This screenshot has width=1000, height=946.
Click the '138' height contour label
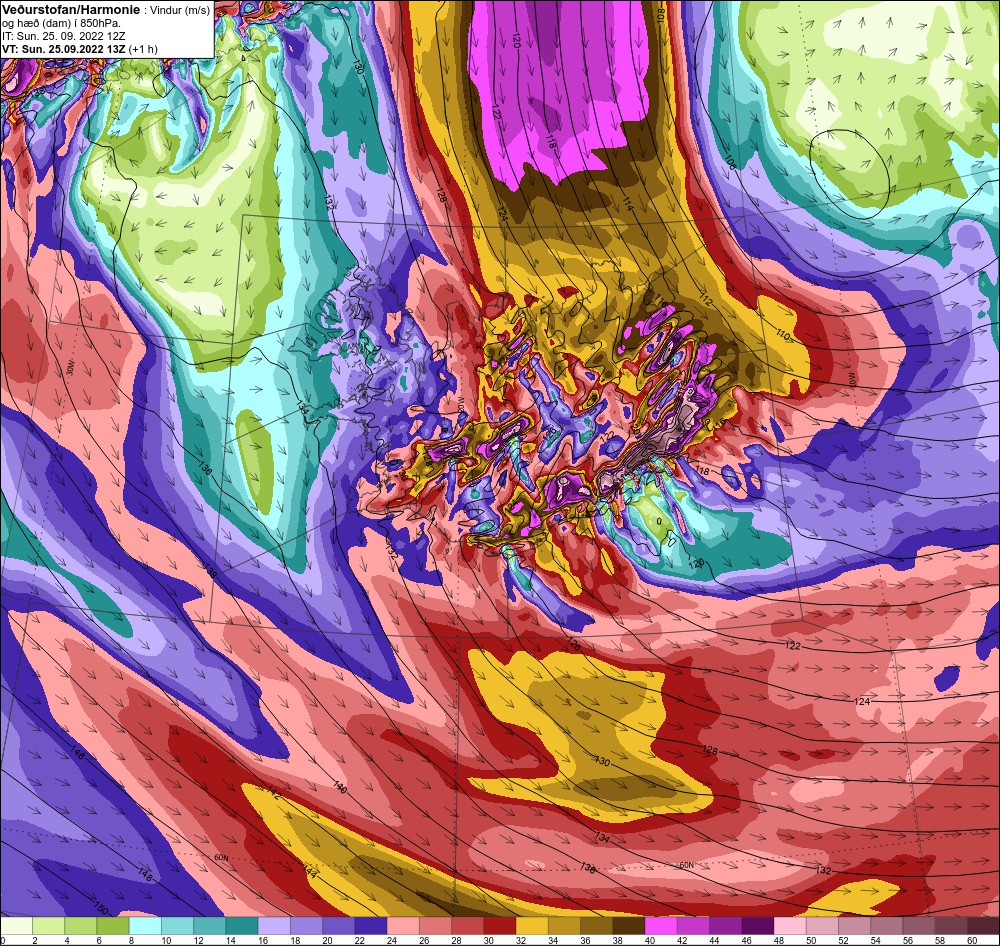click(211, 570)
